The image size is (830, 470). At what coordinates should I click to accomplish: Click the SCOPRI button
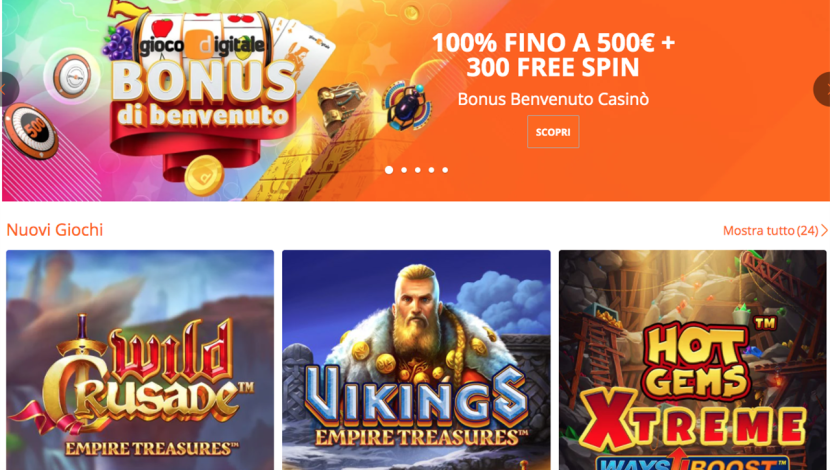click(x=553, y=132)
